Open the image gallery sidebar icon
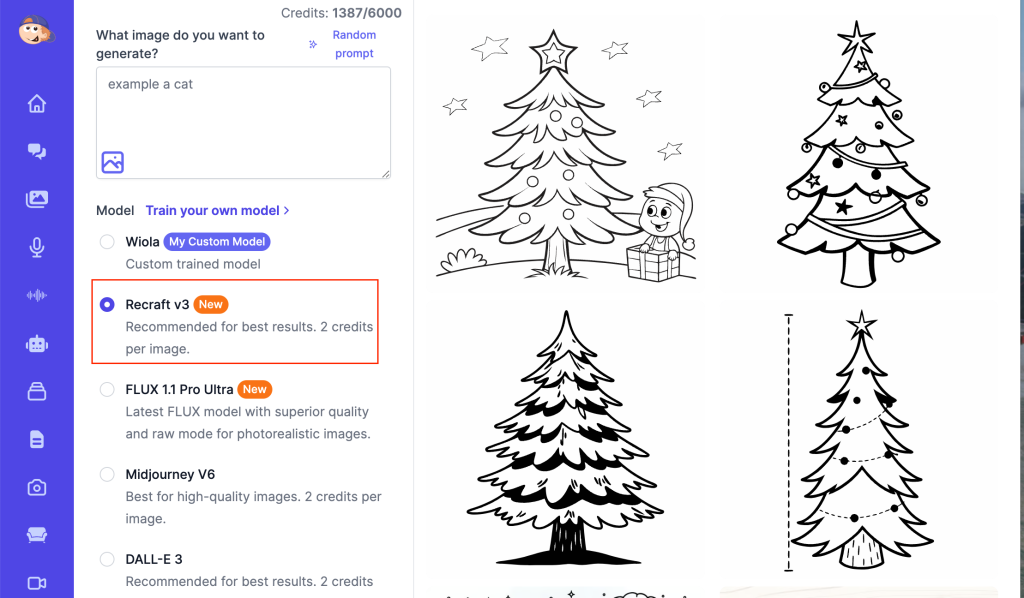The height and width of the screenshot is (598, 1024). (x=37, y=199)
